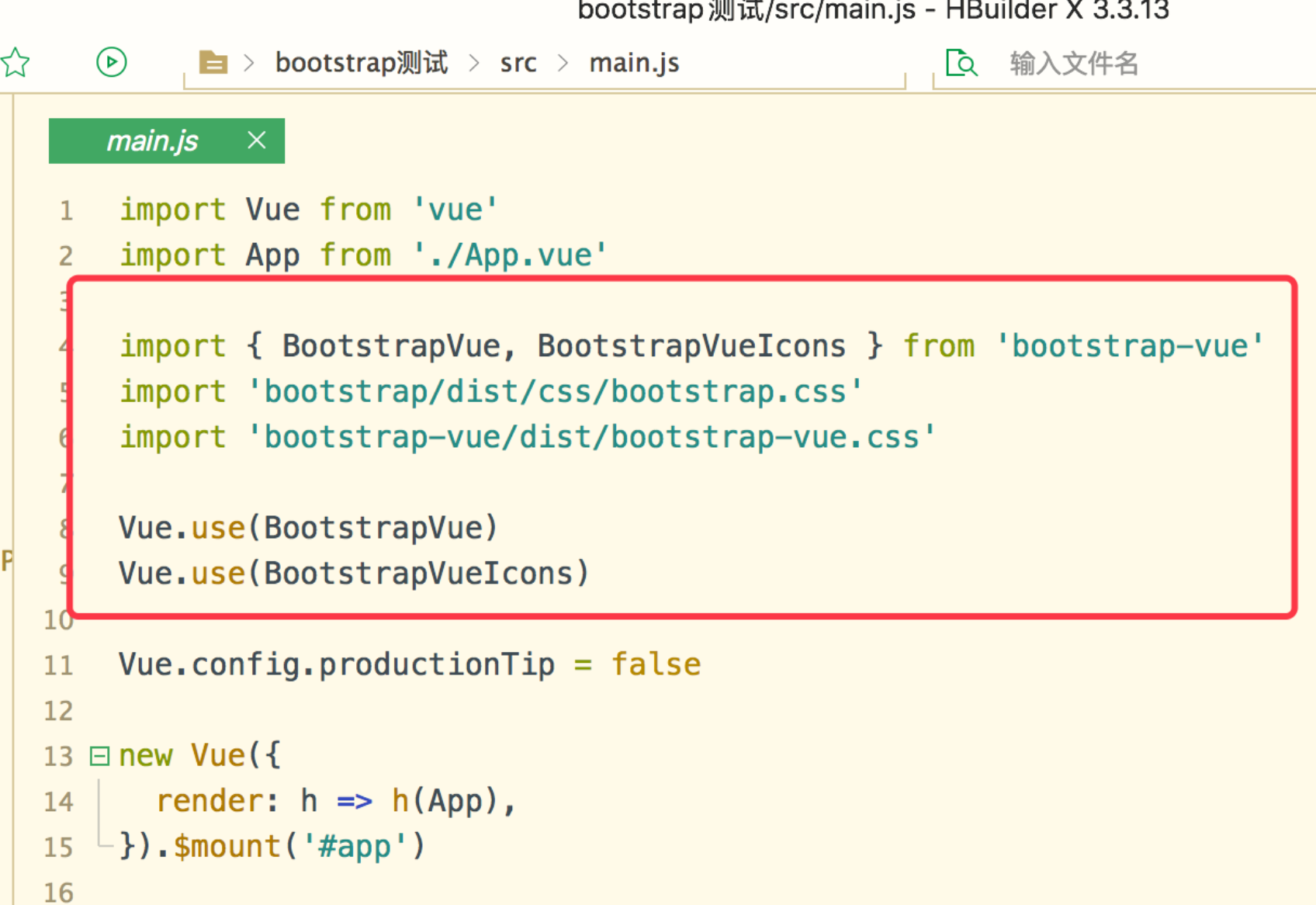Click the file search icon
This screenshot has width=1316, height=905.
coord(961,62)
